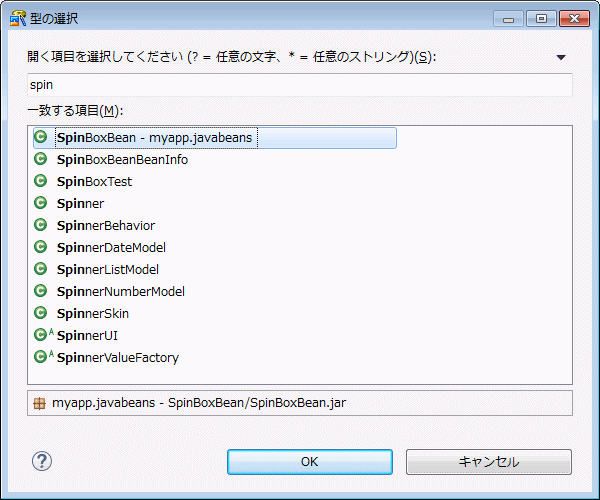The width and height of the screenshot is (600, 500).
Task: Click the class icon beside SpinBoxBean
Action: [41, 137]
